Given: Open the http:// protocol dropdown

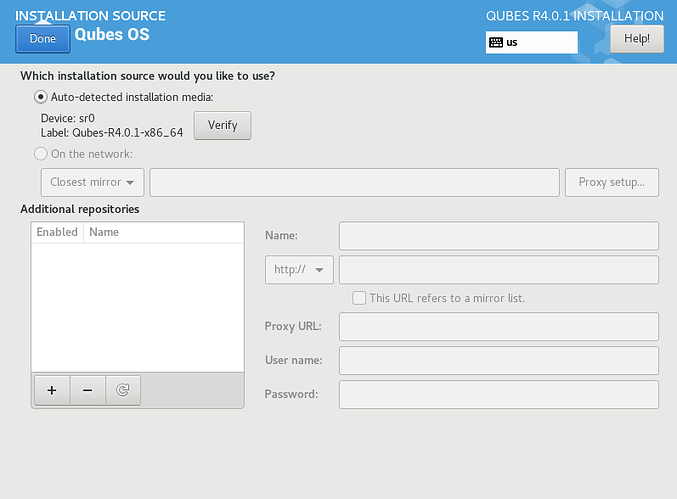Looking at the screenshot, I should 299,270.
